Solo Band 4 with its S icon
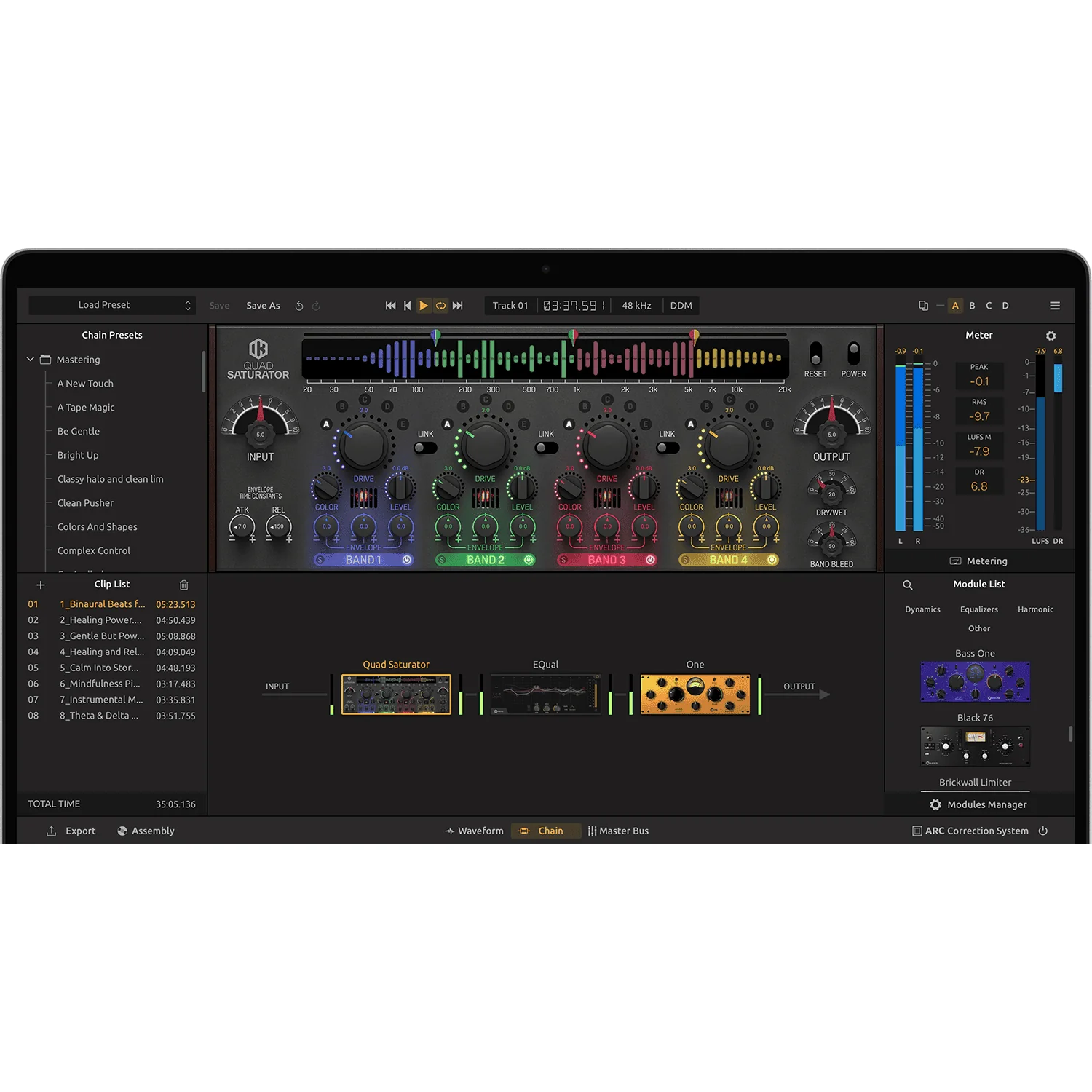The width and height of the screenshot is (1092, 1092). pyautogui.click(x=685, y=560)
